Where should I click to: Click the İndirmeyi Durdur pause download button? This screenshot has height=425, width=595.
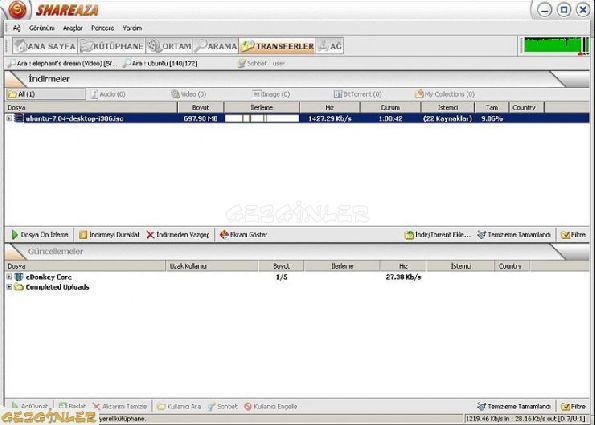[x=109, y=235]
